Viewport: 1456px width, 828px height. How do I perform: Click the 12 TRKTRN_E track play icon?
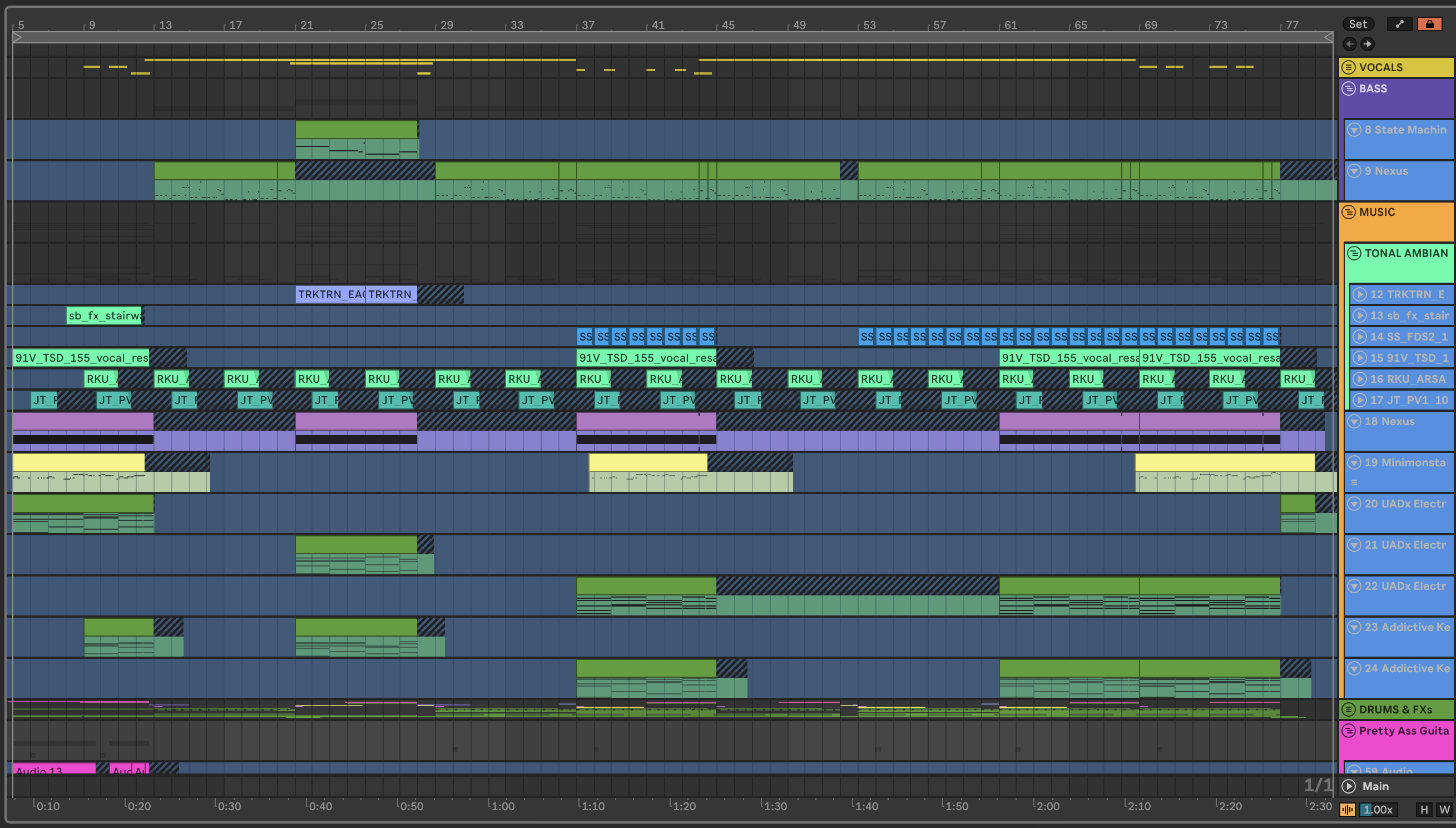[1359, 294]
